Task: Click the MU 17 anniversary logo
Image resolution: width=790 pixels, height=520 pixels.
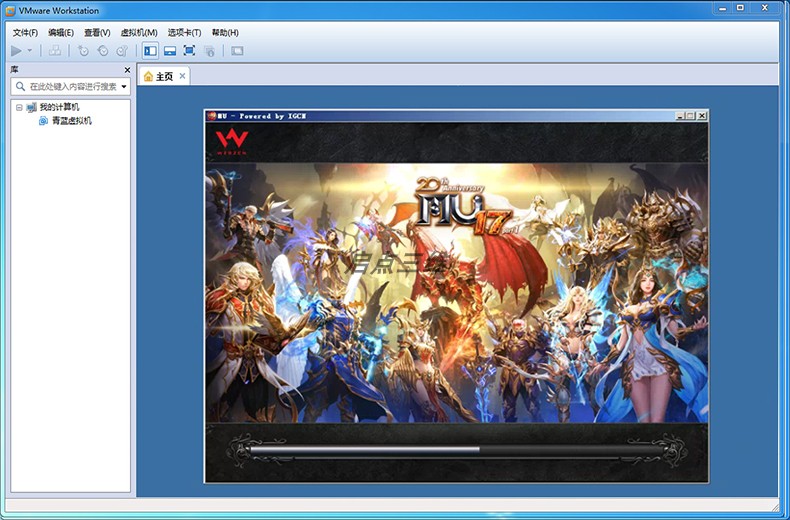Action: click(x=467, y=206)
